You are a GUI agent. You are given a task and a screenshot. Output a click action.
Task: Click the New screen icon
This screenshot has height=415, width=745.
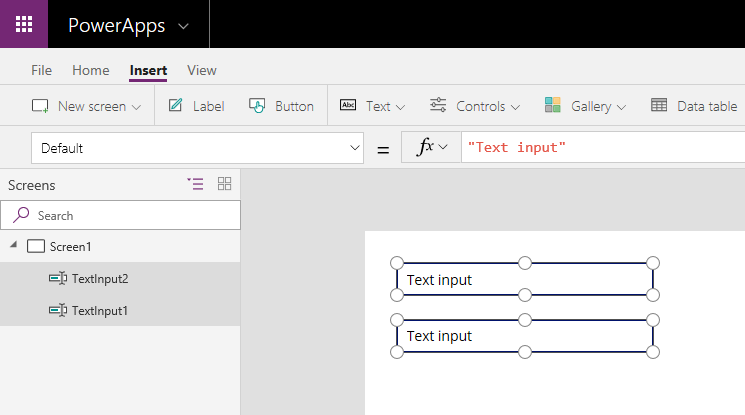coord(40,106)
